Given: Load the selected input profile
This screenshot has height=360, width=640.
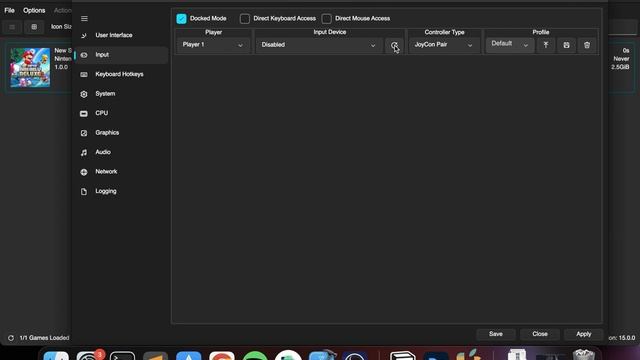Looking at the screenshot, I should point(546,45).
